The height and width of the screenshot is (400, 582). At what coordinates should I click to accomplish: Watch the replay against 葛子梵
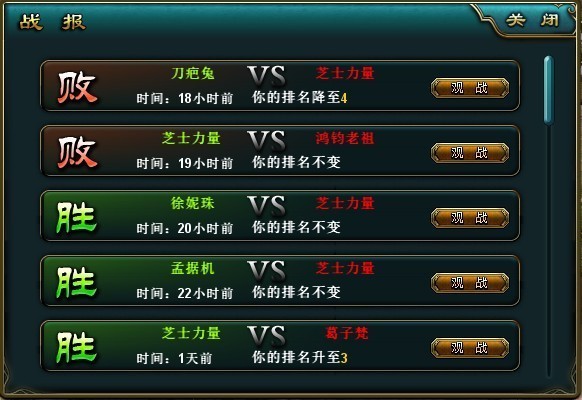coord(470,348)
